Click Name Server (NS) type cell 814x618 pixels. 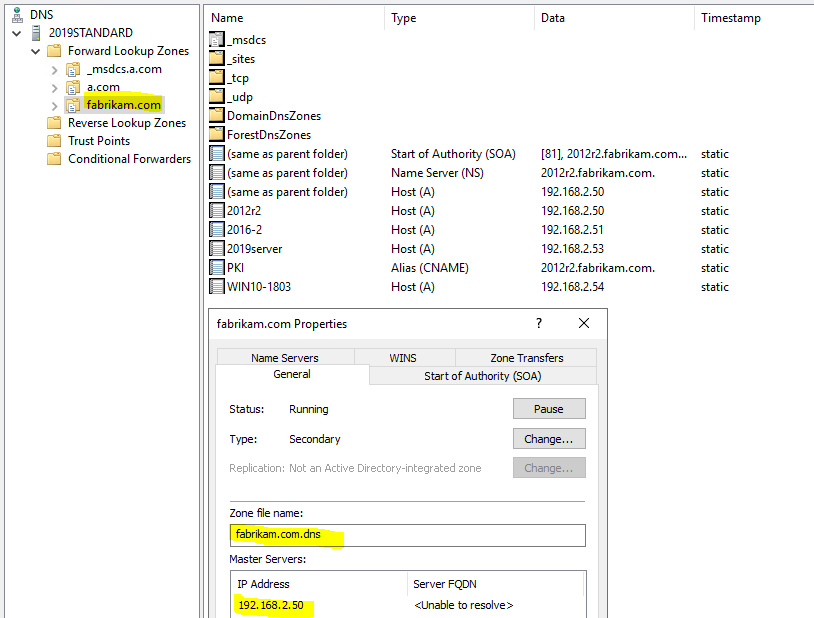click(x=437, y=173)
